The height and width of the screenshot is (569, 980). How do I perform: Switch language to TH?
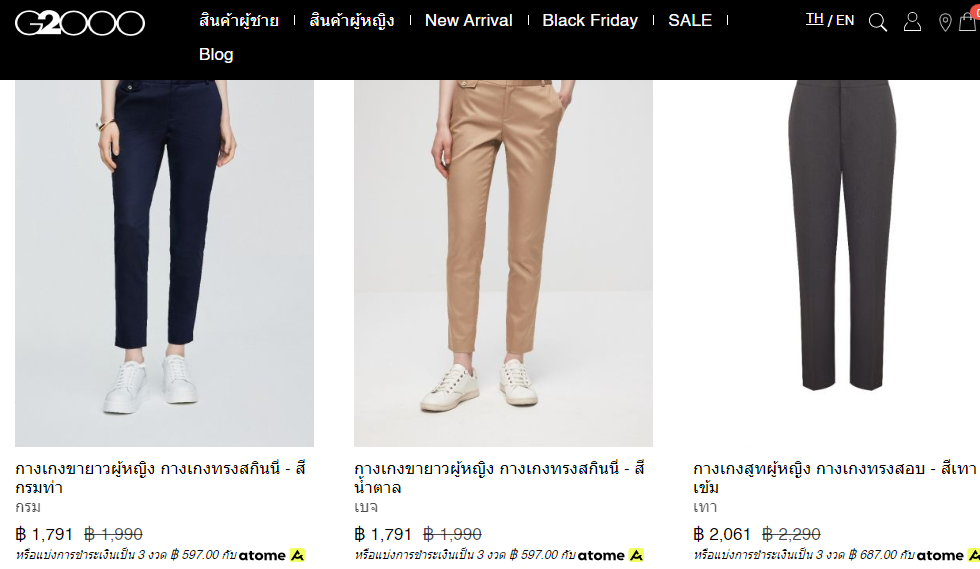coord(814,19)
